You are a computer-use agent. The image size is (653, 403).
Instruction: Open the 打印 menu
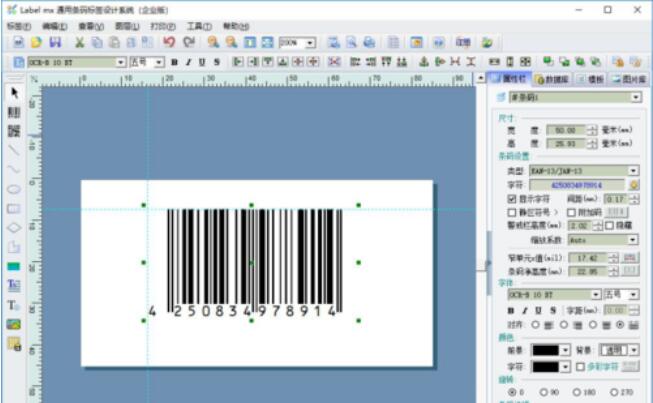point(163,26)
